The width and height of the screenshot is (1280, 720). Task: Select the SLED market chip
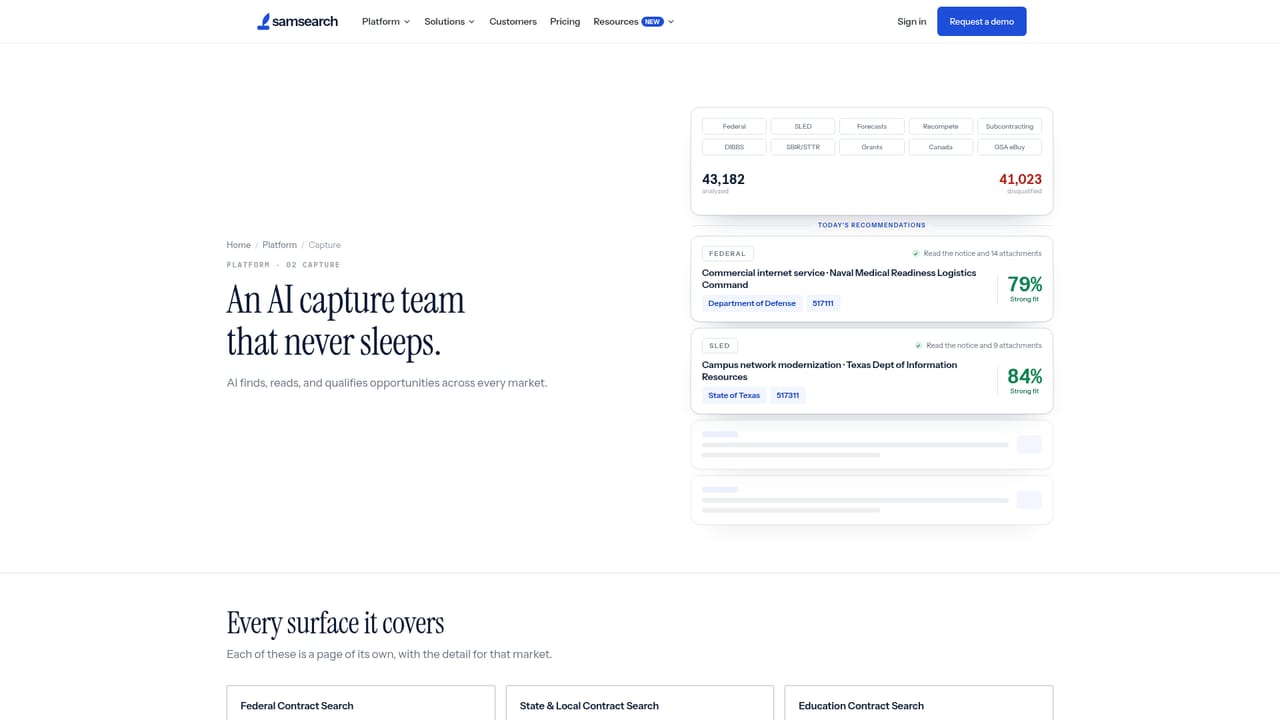(x=803, y=126)
